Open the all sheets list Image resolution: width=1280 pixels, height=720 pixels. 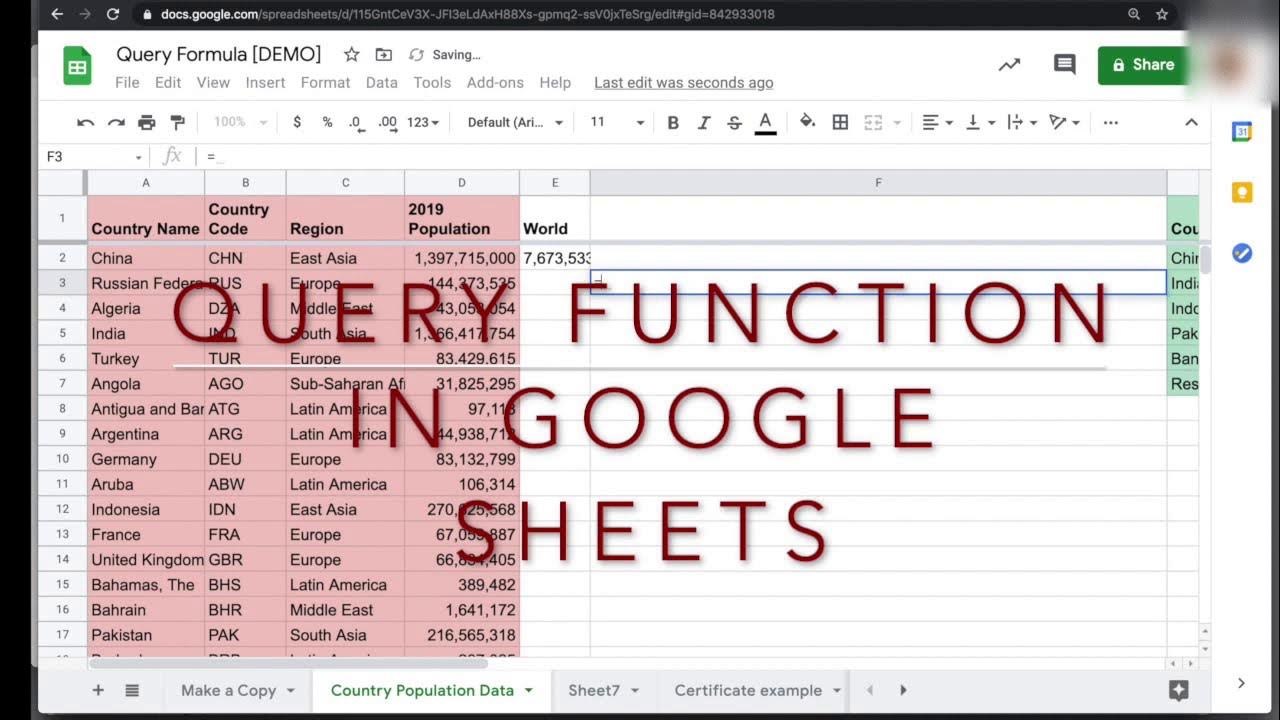(x=132, y=690)
